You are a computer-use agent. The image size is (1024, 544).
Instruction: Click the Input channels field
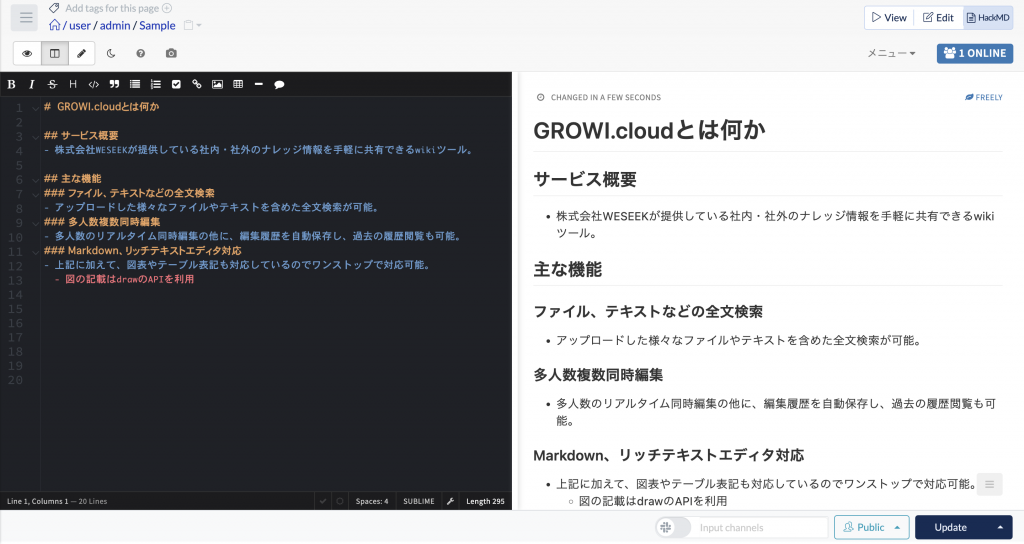pyautogui.click(x=760, y=528)
